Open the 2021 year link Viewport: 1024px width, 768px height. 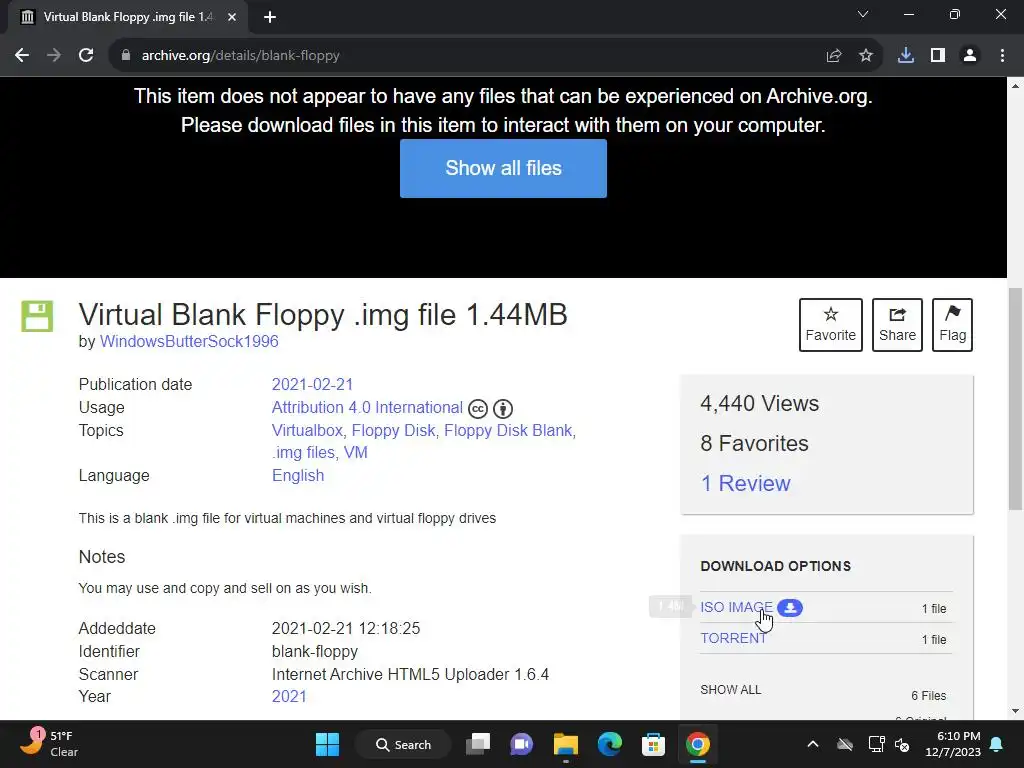289,696
